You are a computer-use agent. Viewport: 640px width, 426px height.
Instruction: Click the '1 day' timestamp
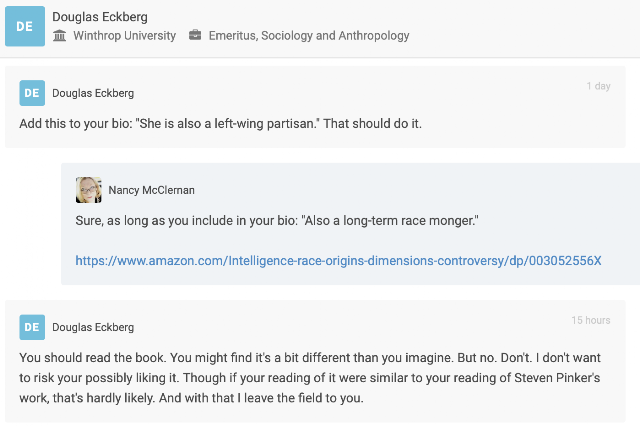[x=598, y=86]
